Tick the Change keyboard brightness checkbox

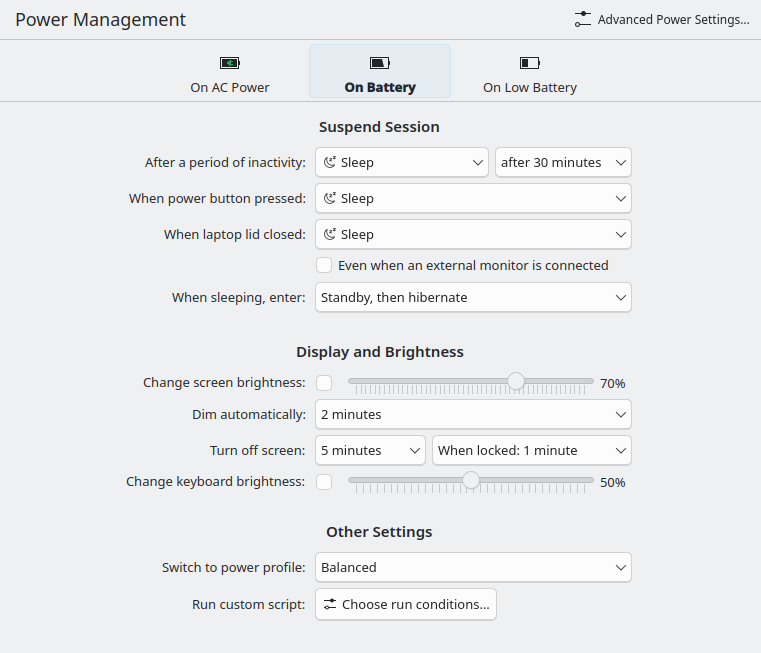pyautogui.click(x=324, y=482)
